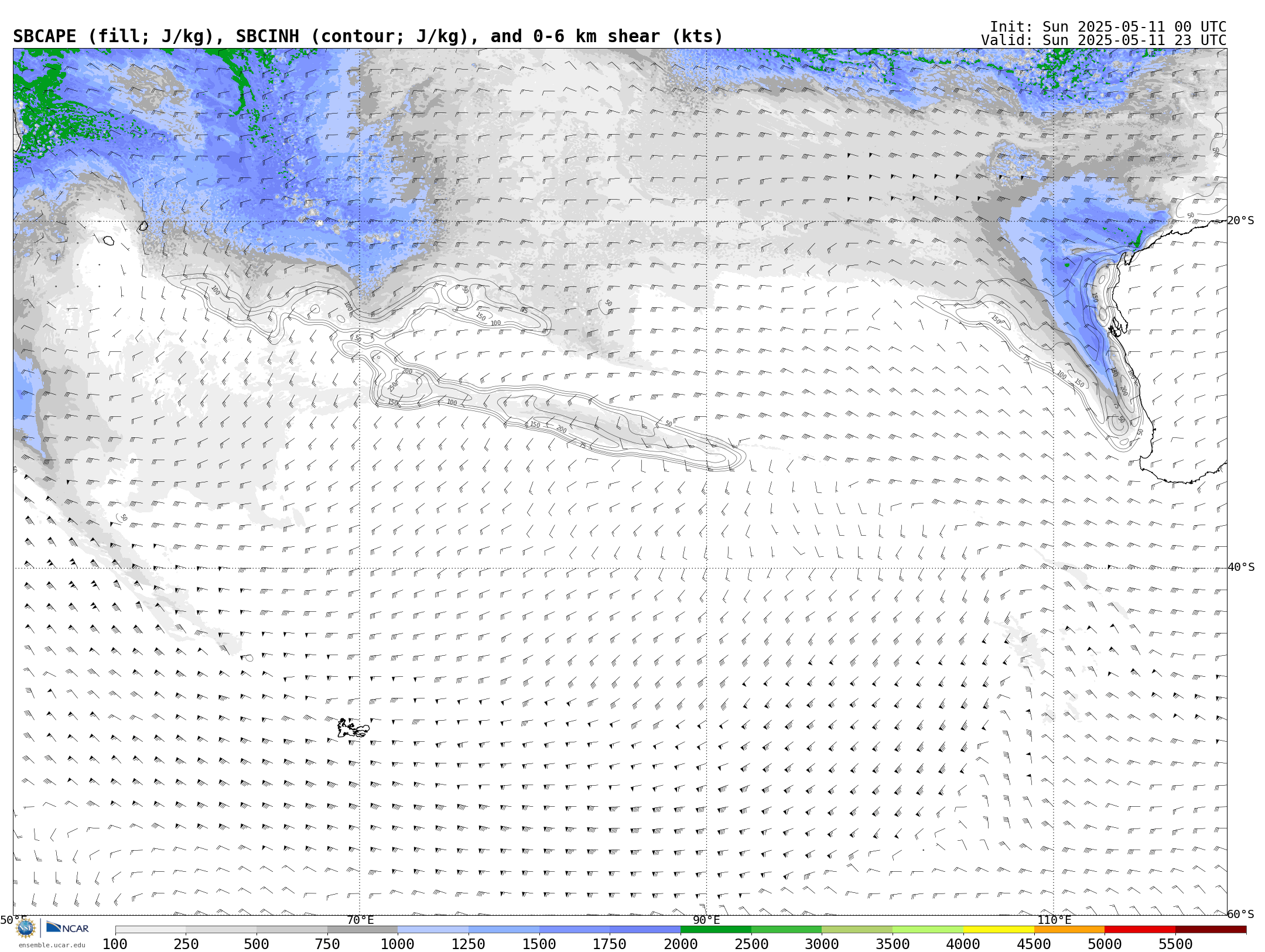1265x952 pixels.
Task: Click the colorbar label 4000
Action: 963,944
